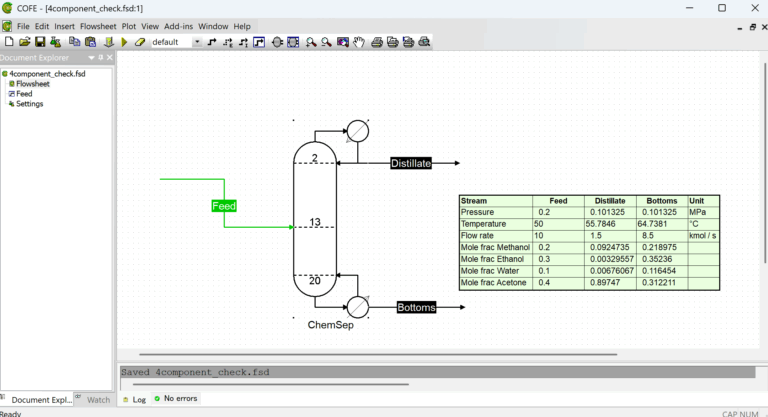Run the simulation with the play icon
Viewport: 768px width, 417px height.
(124, 42)
